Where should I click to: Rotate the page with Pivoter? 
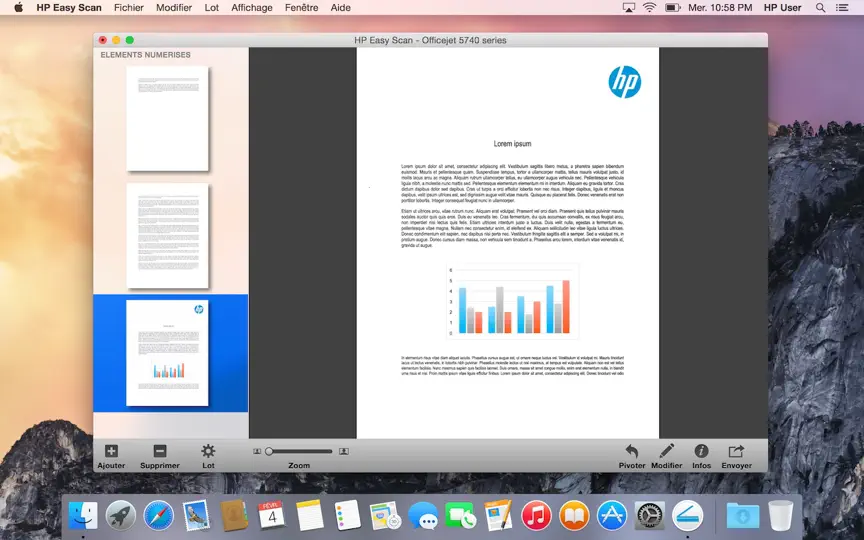pos(632,451)
